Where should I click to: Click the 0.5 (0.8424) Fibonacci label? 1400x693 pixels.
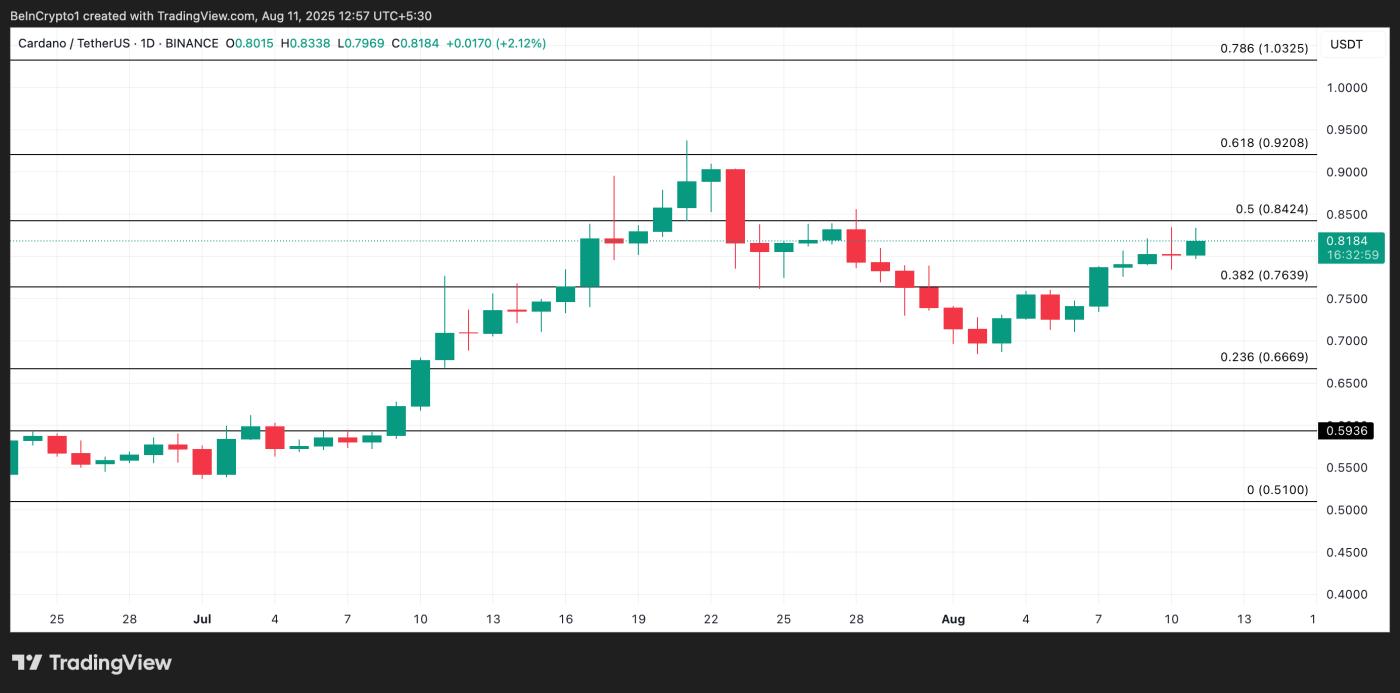1271,209
